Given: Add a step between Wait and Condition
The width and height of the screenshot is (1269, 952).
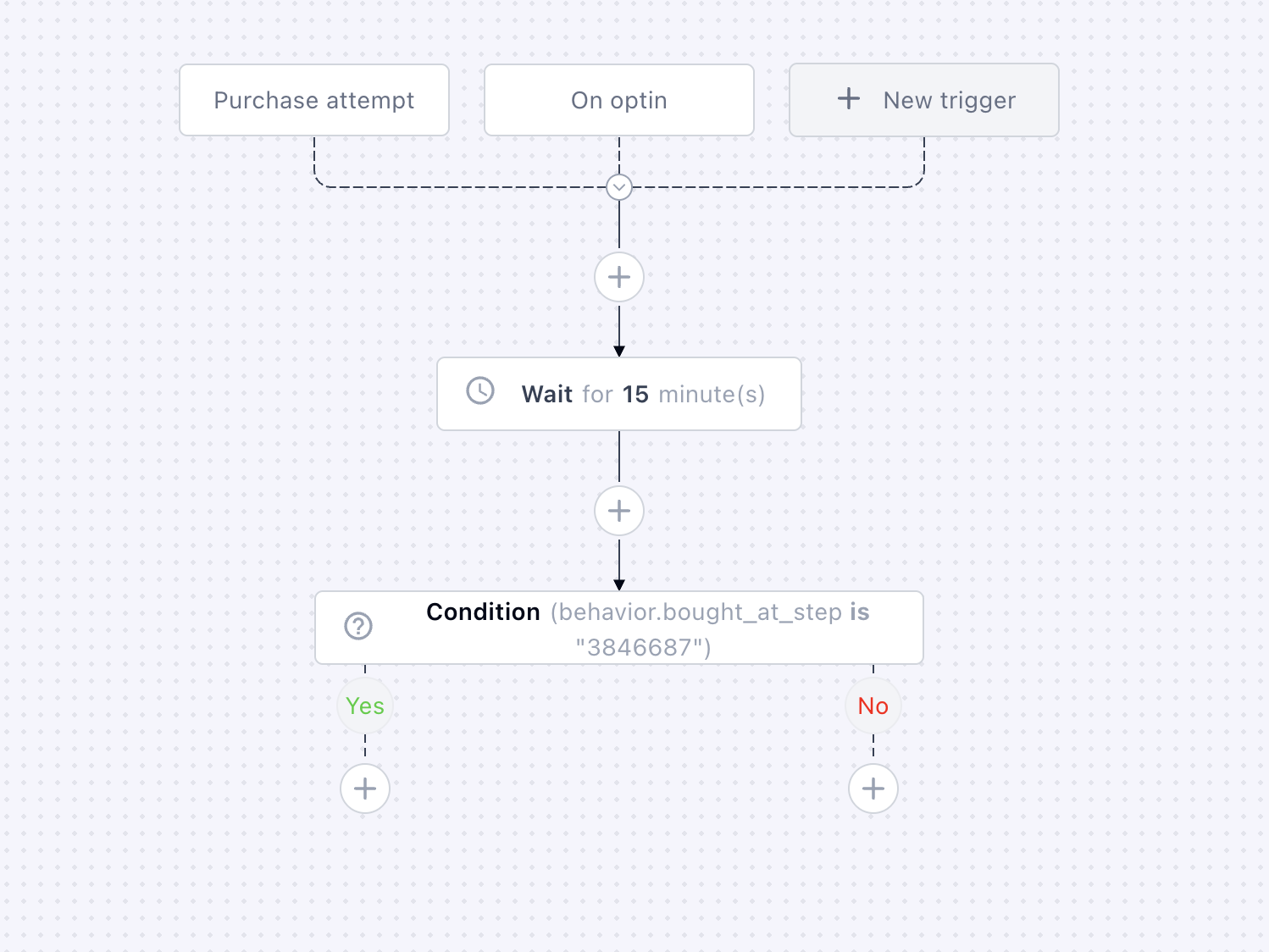Looking at the screenshot, I should (x=619, y=511).
